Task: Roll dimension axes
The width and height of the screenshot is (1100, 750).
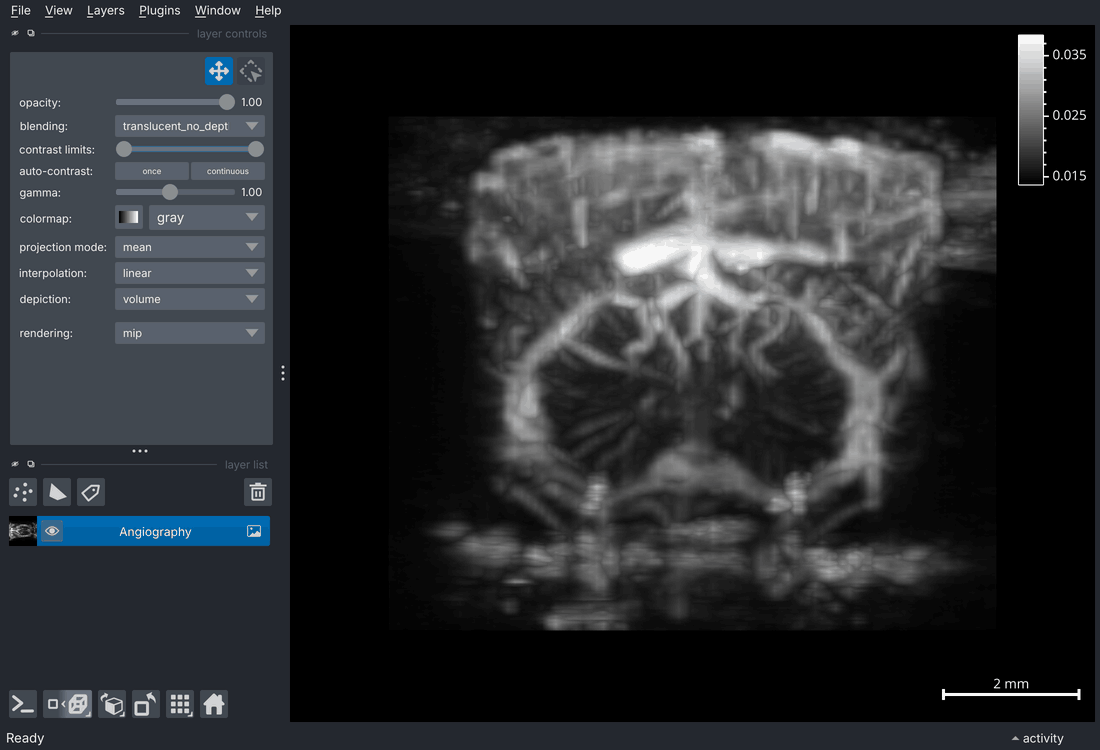Action: click(x=111, y=704)
